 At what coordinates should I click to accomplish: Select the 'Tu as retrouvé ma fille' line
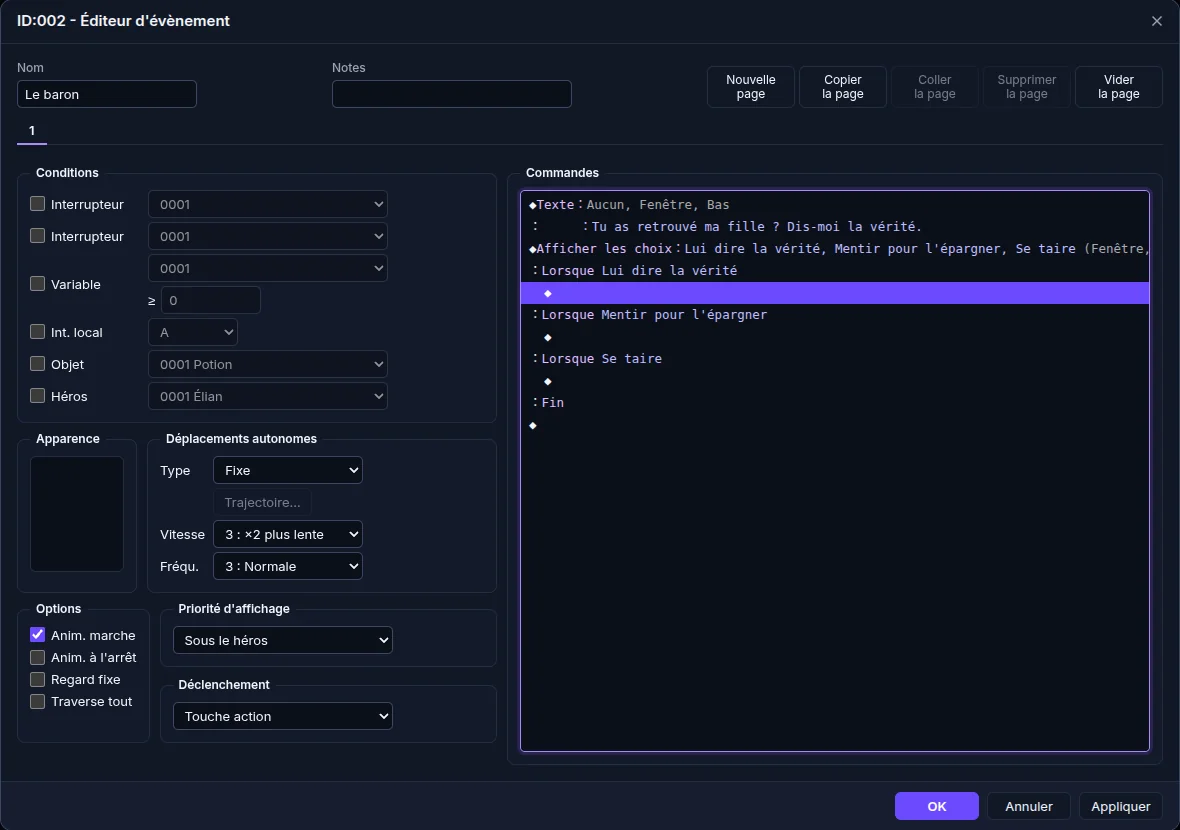(x=835, y=227)
